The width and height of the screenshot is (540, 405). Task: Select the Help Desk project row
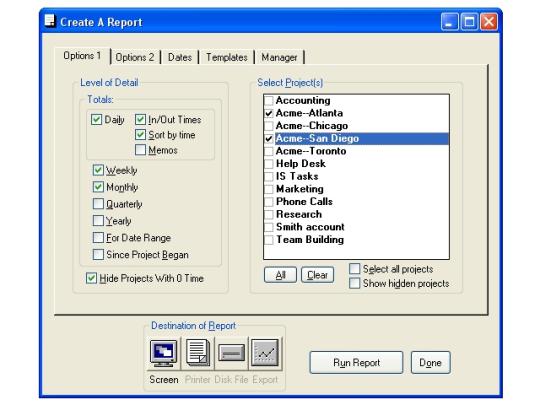point(356,164)
